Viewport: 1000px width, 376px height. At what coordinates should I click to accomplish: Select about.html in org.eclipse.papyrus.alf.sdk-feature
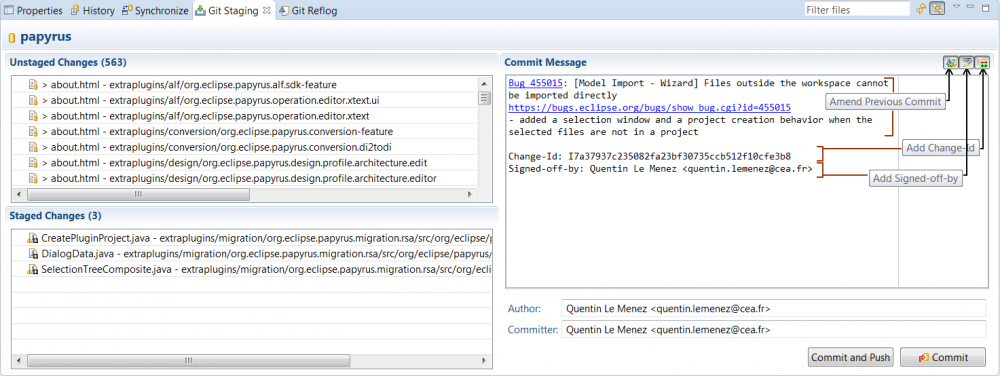[189, 84]
